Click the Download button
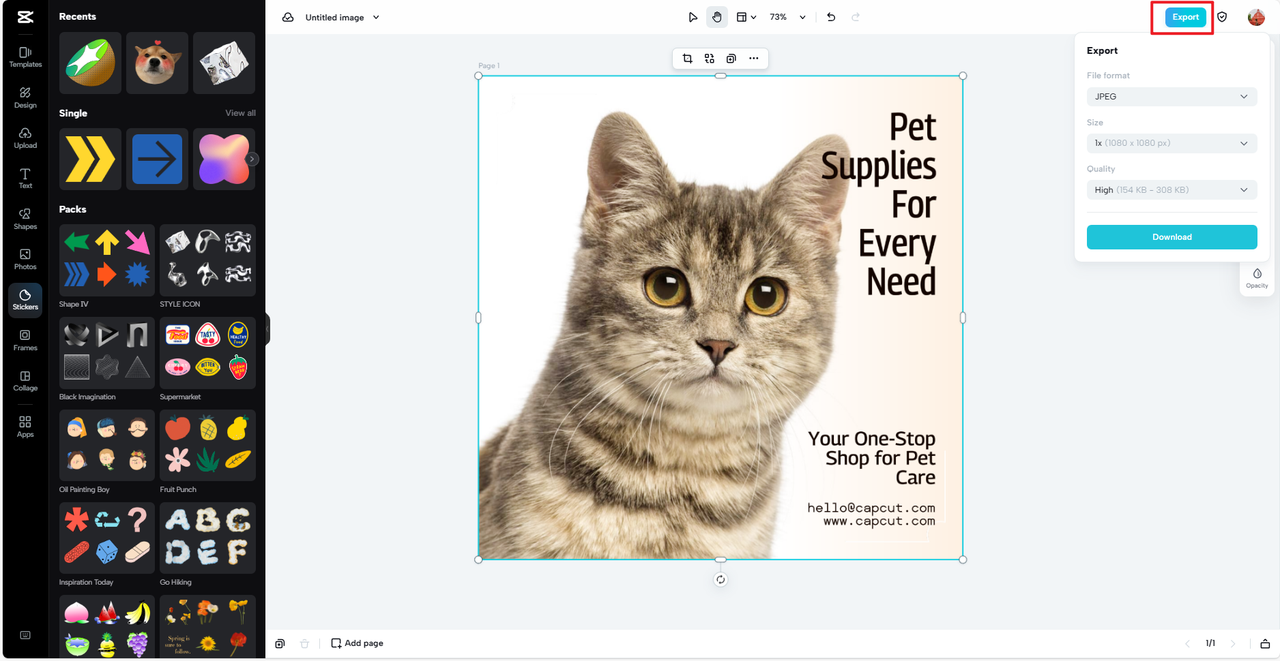This screenshot has width=1280, height=661. pyautogui.click(x=1172, y=237)
